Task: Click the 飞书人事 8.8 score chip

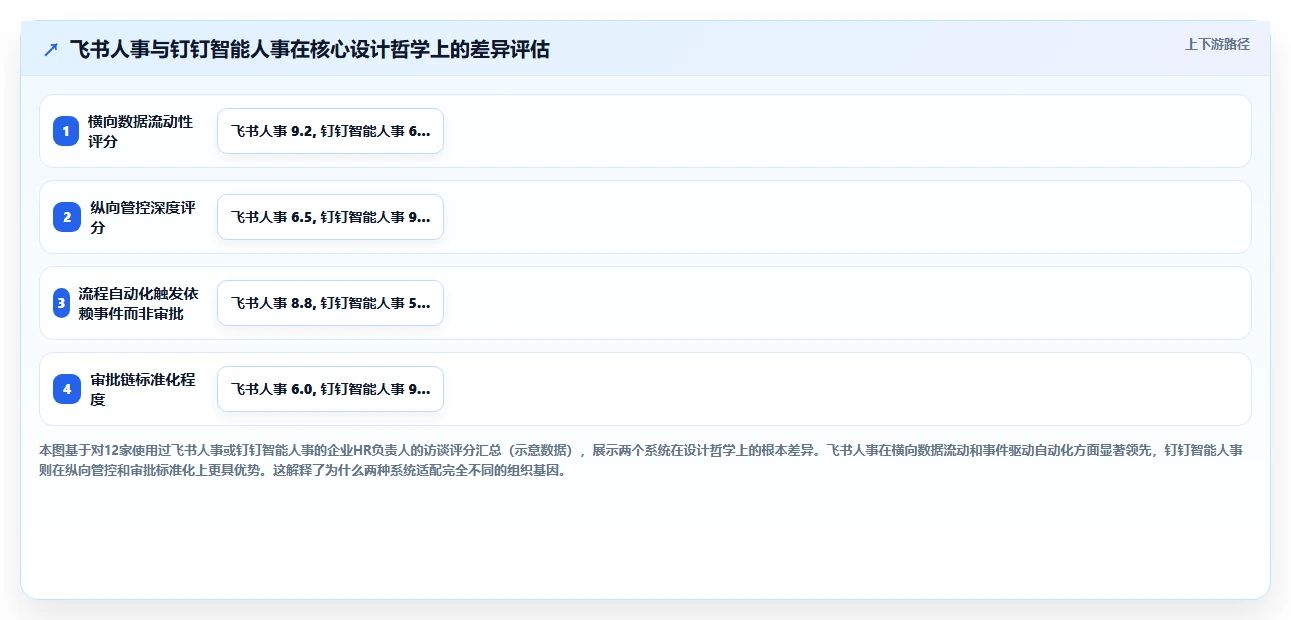Action: click(330, 303)
